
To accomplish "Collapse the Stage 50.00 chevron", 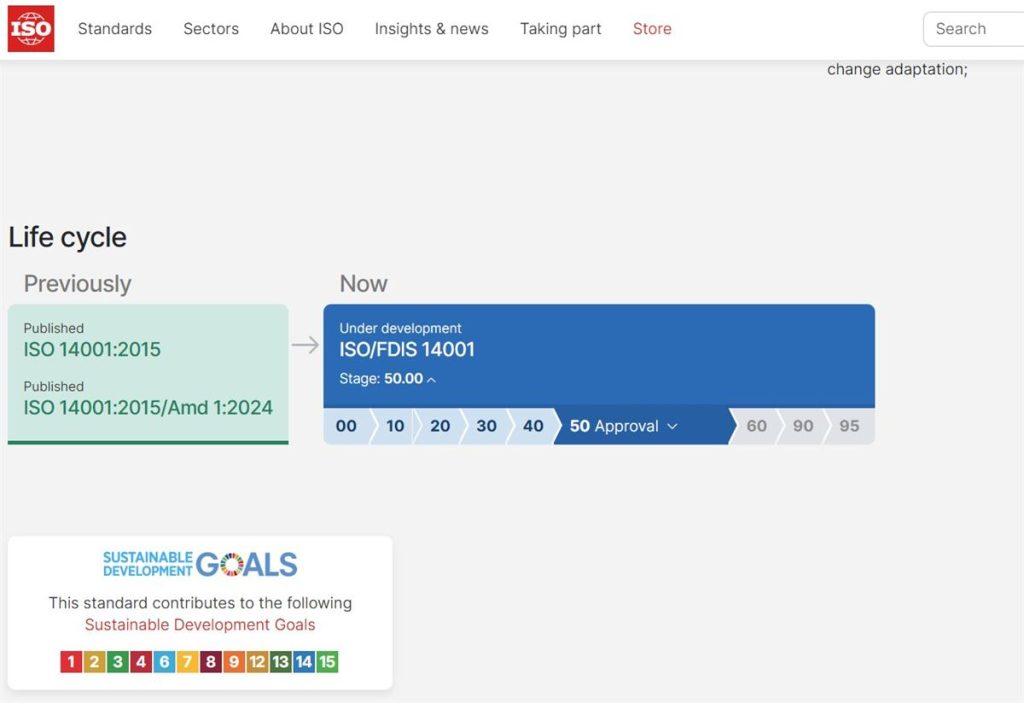I will point(432,380).
